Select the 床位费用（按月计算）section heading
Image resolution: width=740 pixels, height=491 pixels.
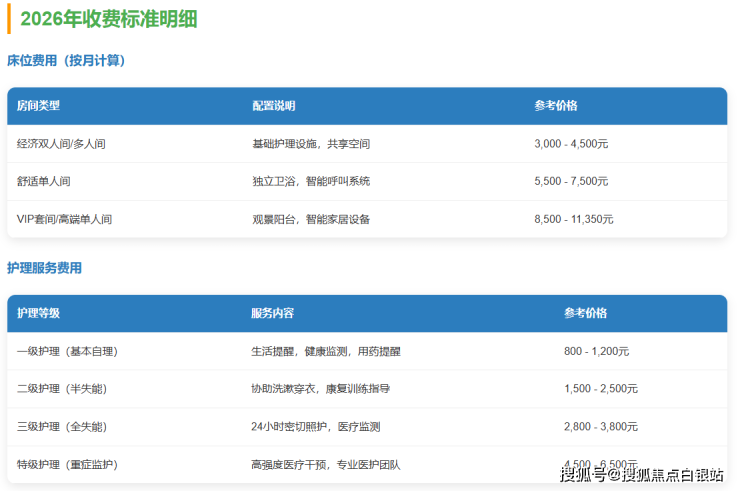[x=66, y=61]
